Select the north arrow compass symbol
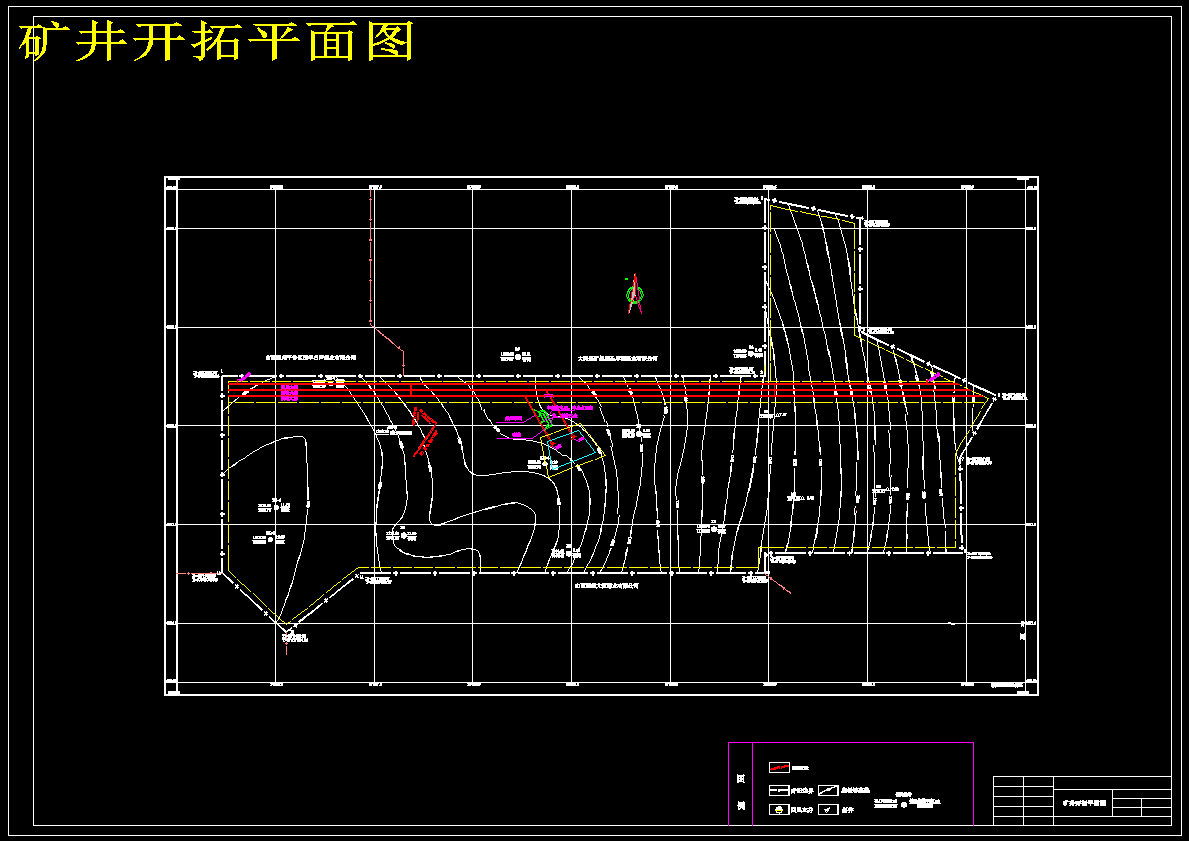1189x841 pixels. (635, 293)
